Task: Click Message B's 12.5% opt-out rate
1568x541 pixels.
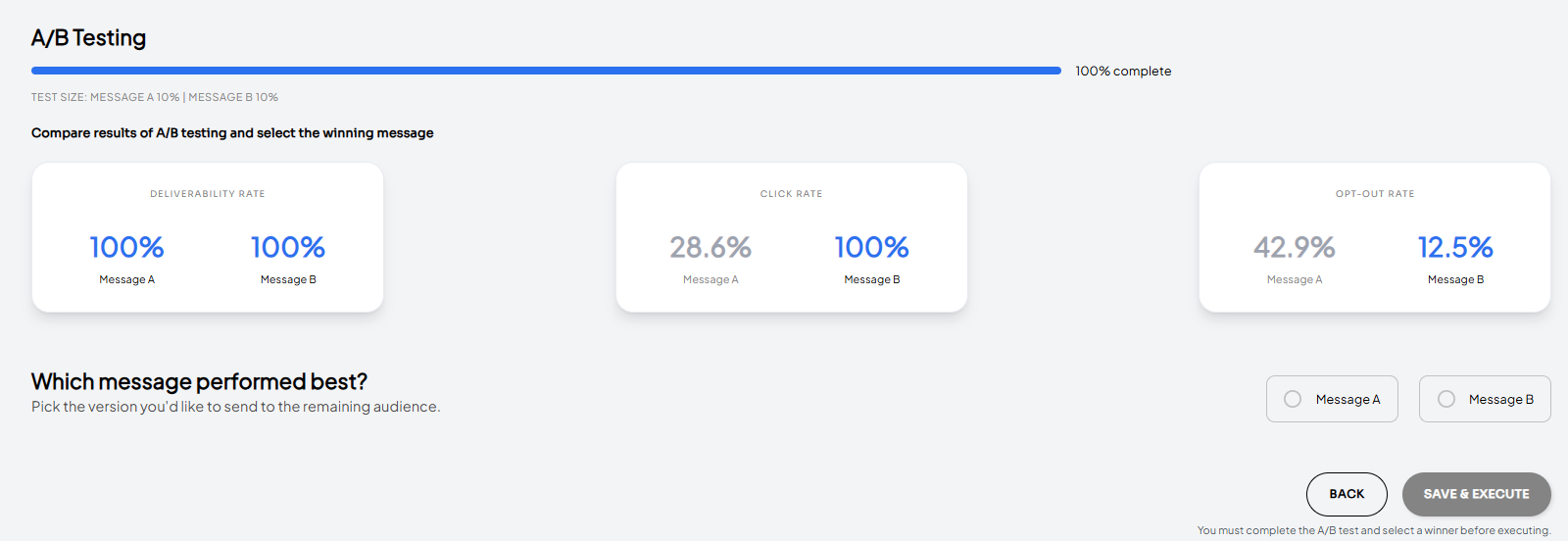Action: (1455, 247)
